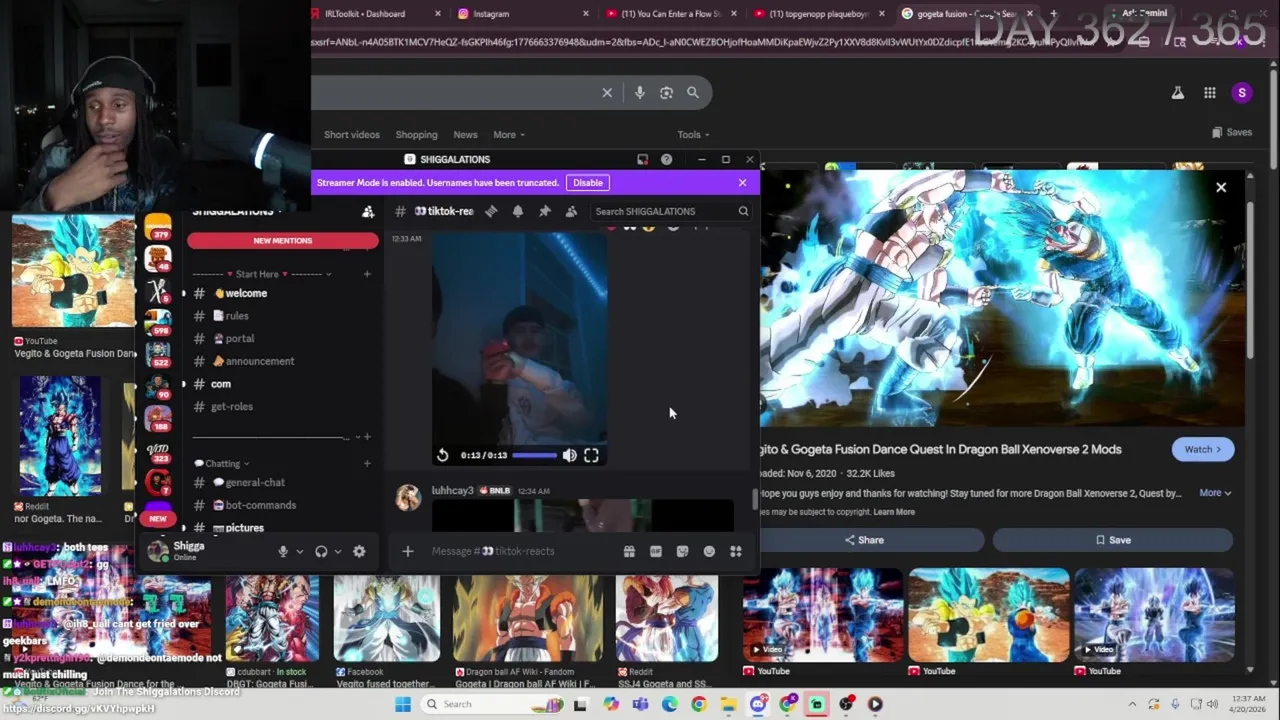
Task: Select the Shopping filter tab
Action: click(416, 135)
